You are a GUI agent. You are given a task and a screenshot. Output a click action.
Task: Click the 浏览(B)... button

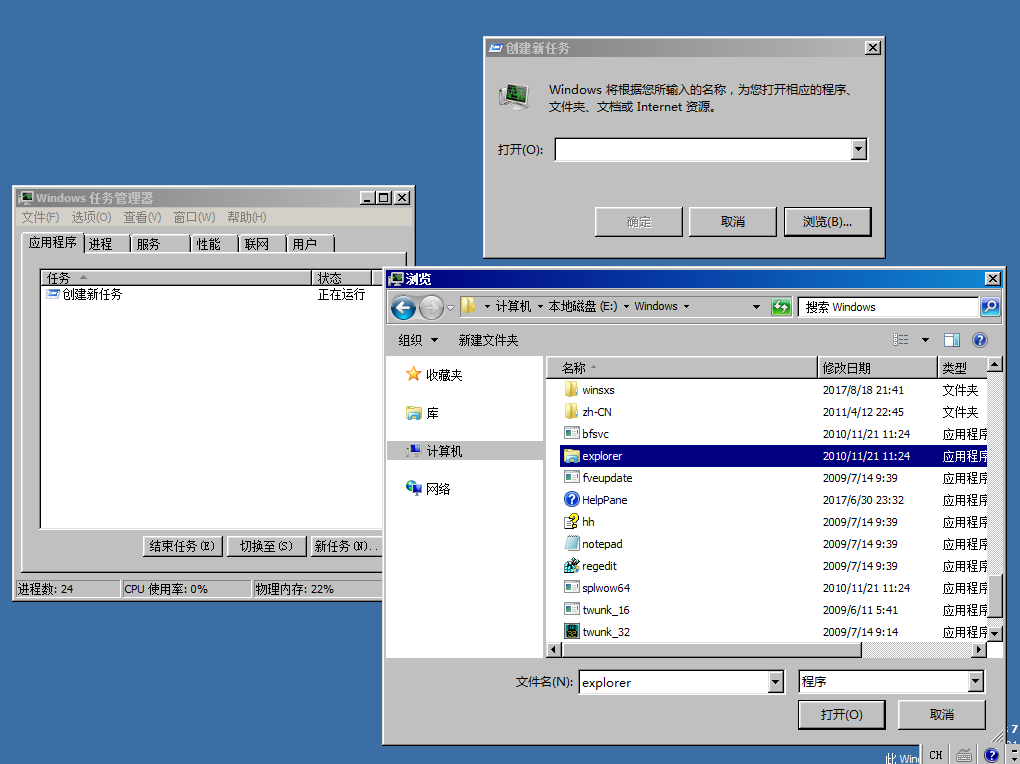827,222
